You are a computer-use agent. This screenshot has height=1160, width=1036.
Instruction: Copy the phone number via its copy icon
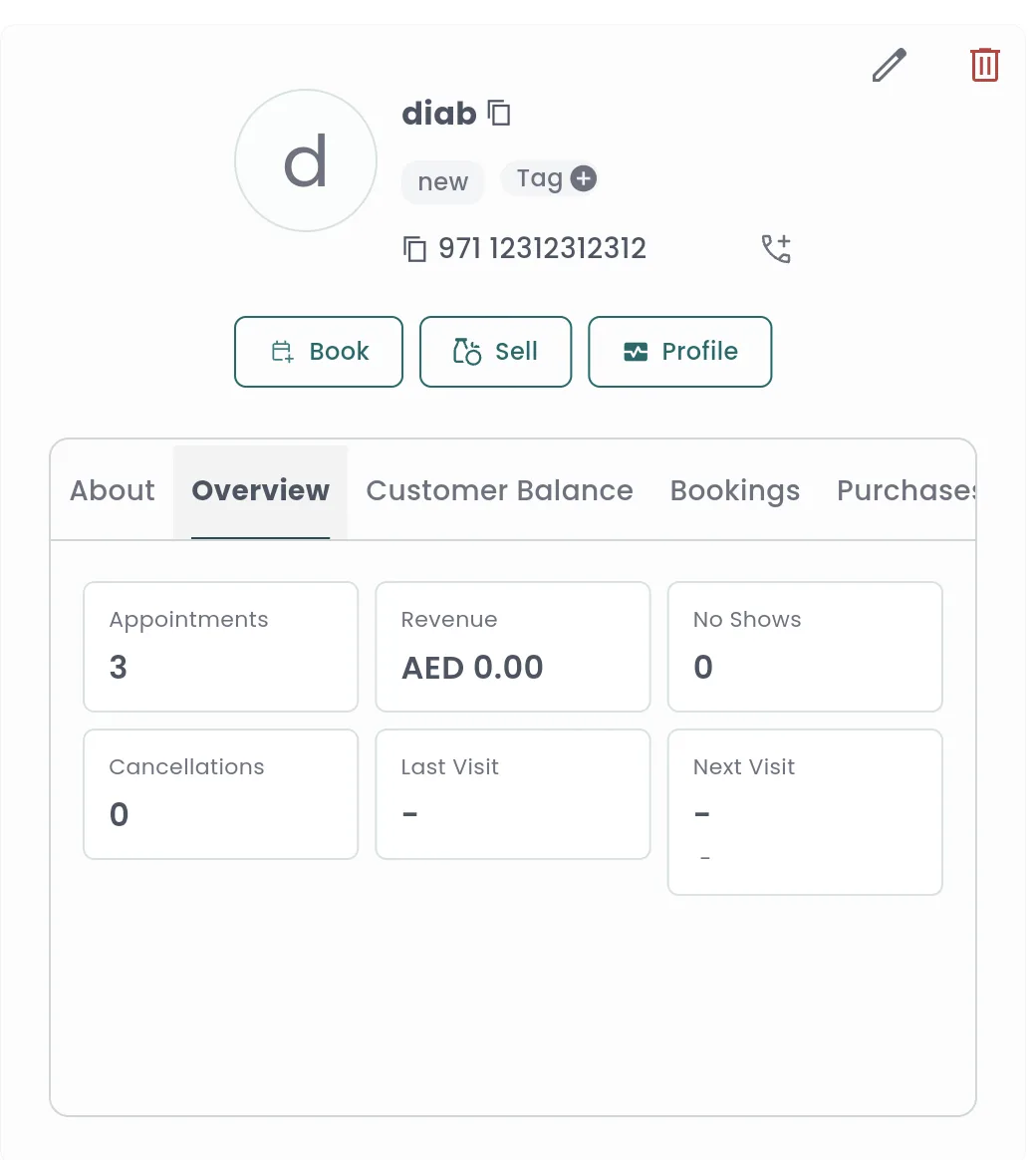pyautogui.click(x=414, y=249)
